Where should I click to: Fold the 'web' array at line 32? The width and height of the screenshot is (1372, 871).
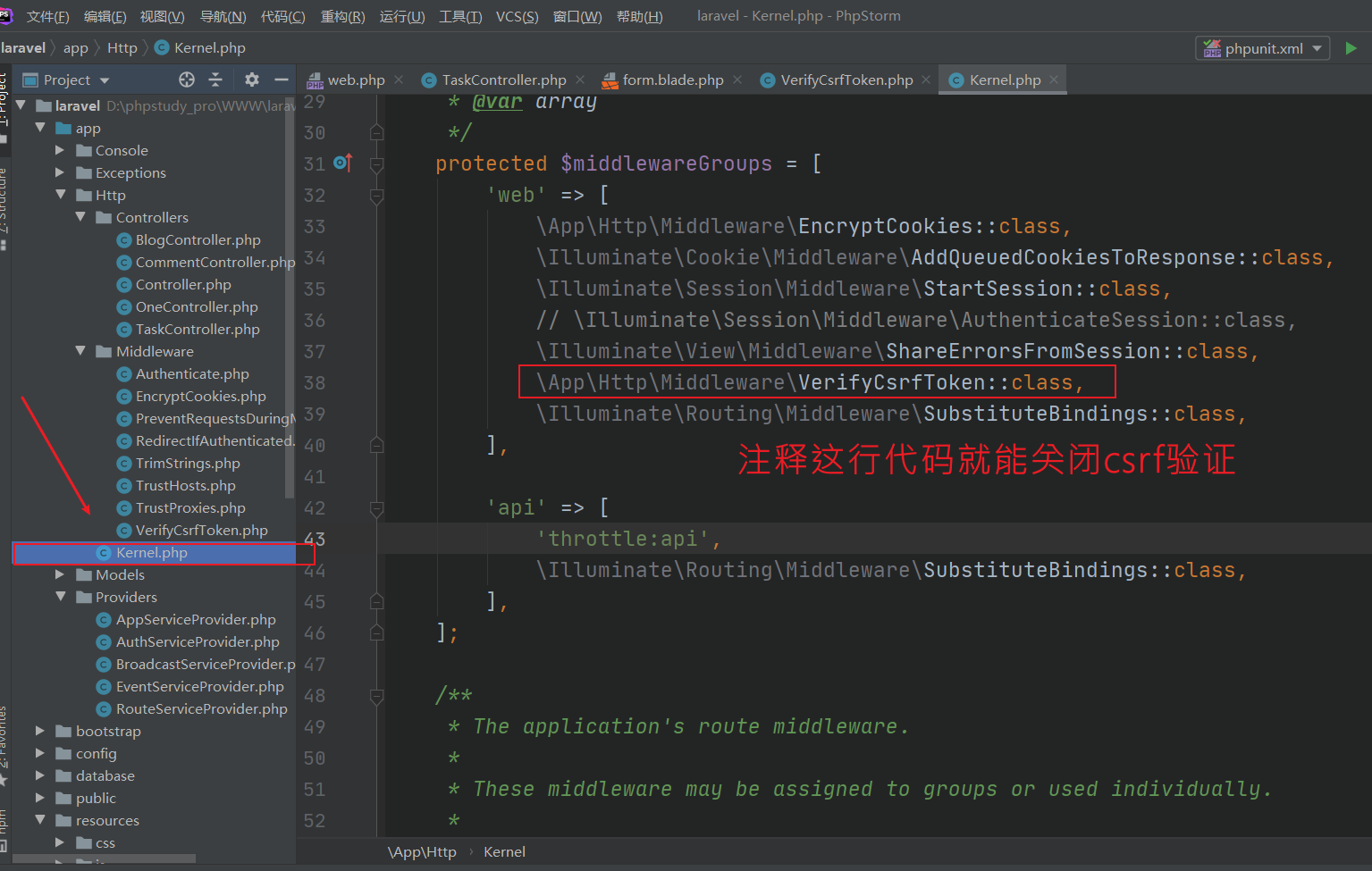tap(377, 196)
